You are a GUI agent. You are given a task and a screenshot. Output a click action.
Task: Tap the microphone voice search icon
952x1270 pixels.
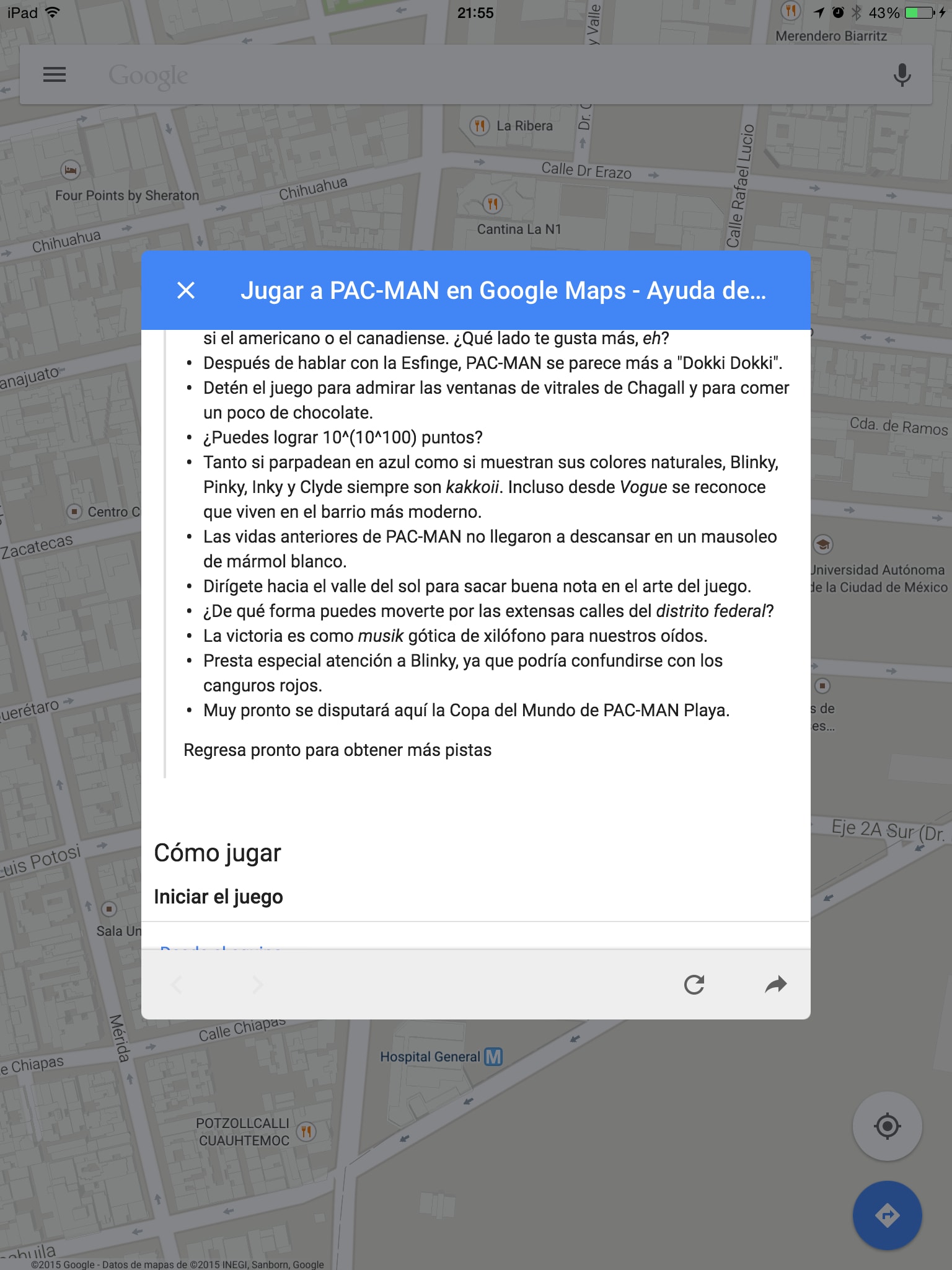(902, 75)
